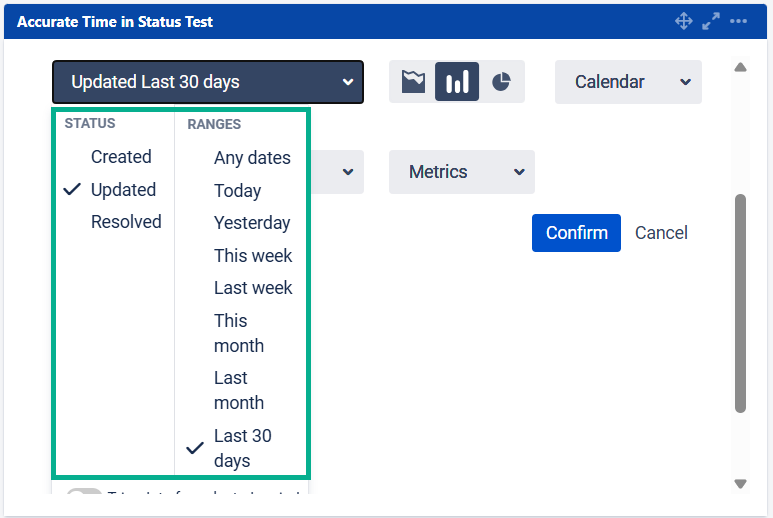This screenshot has width=773, height=518.
Task: Click the vertical scrollbar thumb
Action: (x=740, y=303)
